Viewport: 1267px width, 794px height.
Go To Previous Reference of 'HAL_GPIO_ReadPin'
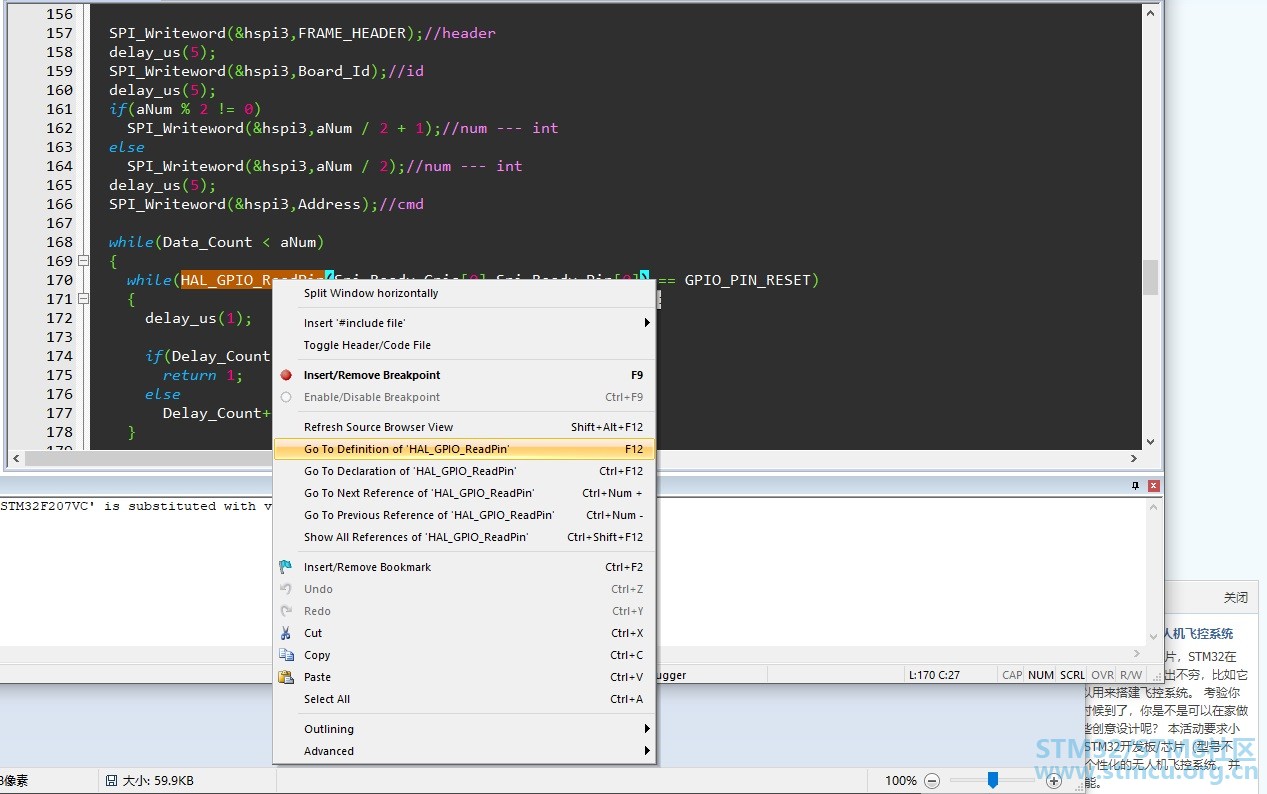(464, 515)
